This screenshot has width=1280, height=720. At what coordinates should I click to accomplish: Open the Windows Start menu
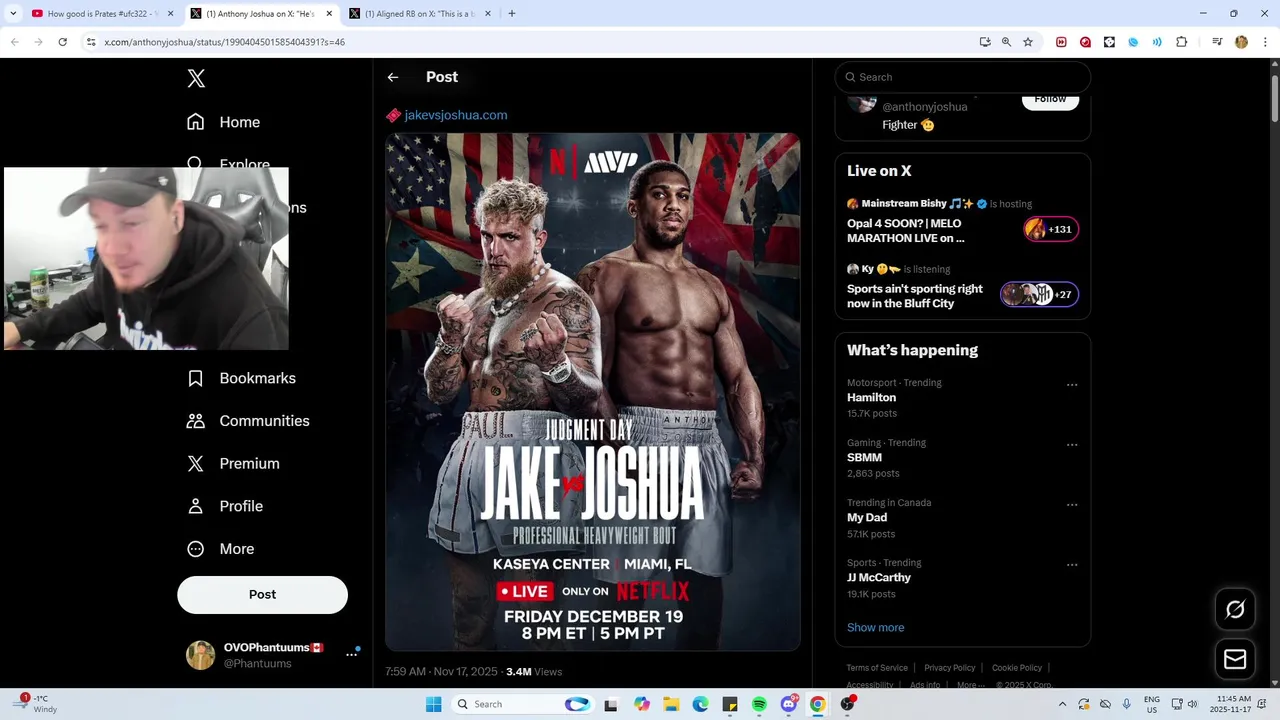(434, 704)
